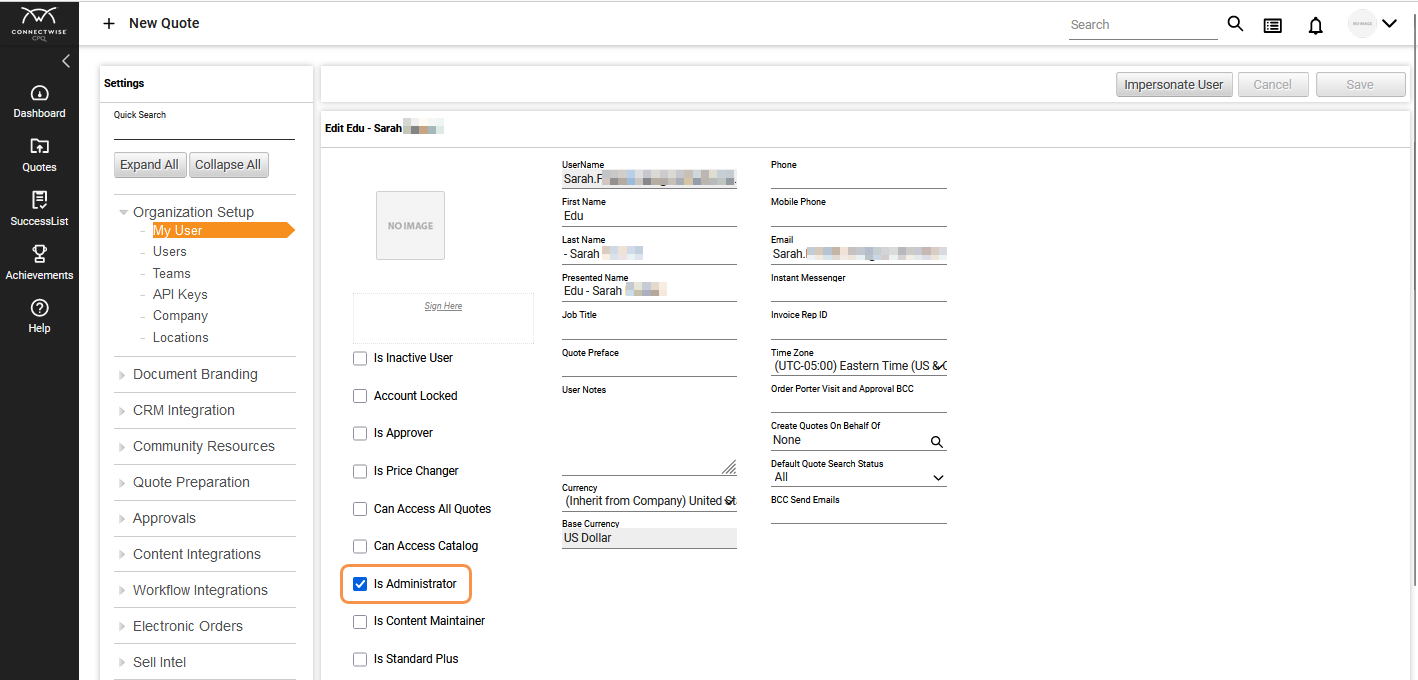This screenshot has width=1418, height=680.
Task: Click the Mobile Phone field
Action: 858,217
